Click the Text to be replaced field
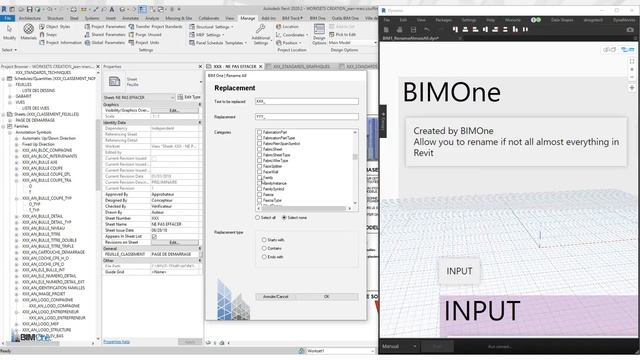 click(307, 102)
